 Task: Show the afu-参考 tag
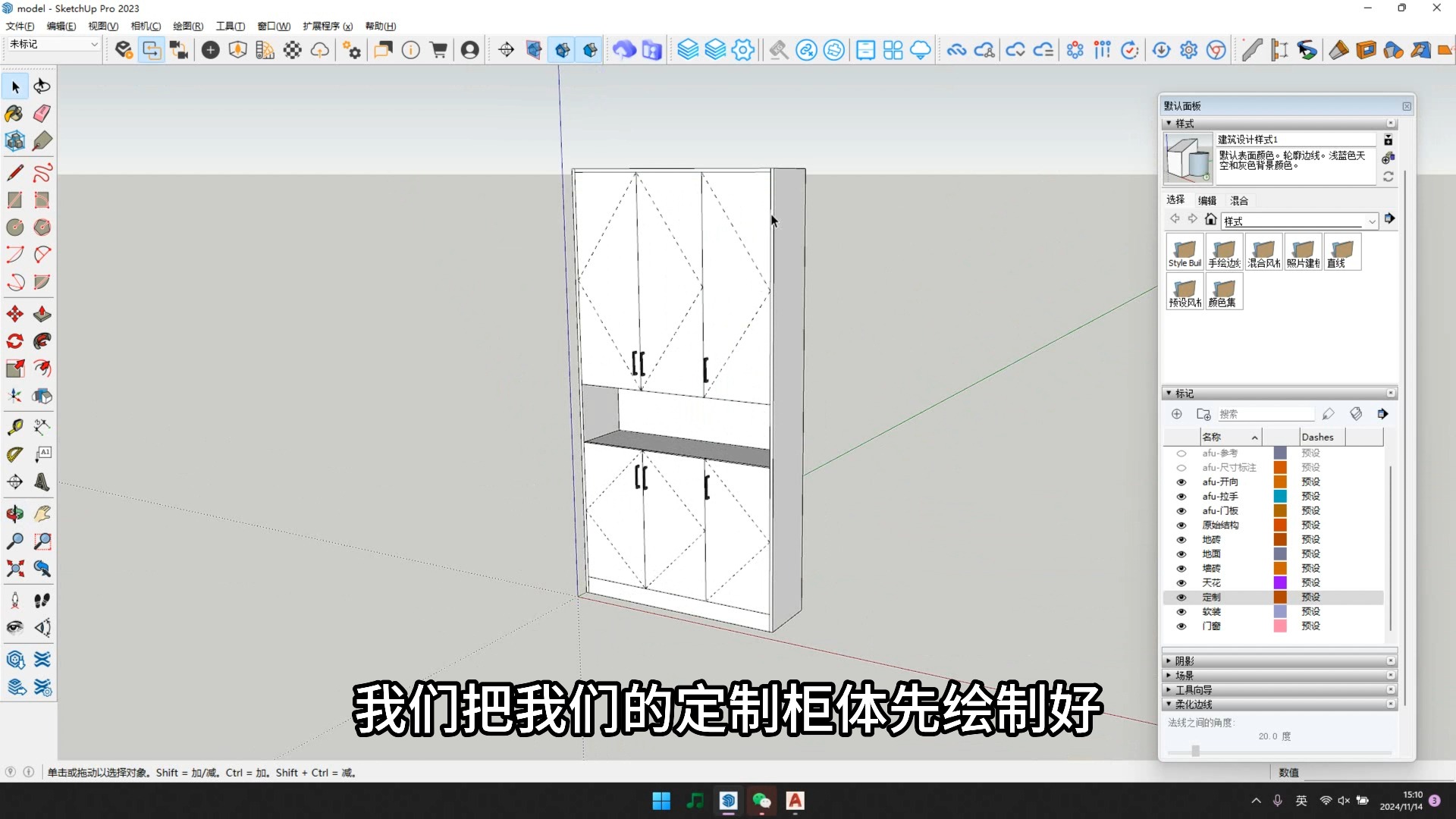(x=1181, y=453)
